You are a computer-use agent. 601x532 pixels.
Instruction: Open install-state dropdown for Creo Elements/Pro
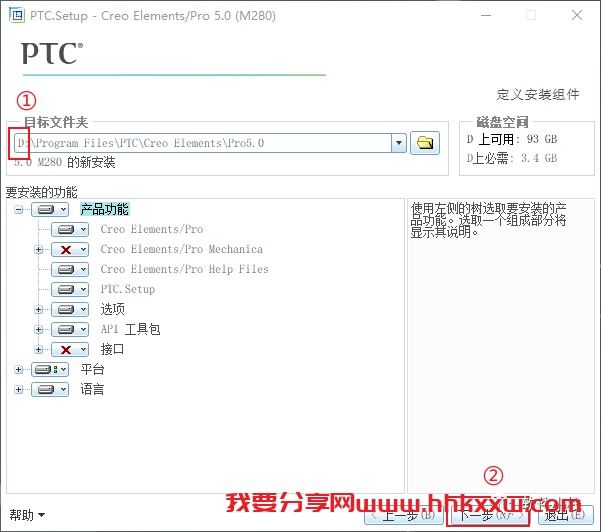pyautogui.click(x=70, y=229)
